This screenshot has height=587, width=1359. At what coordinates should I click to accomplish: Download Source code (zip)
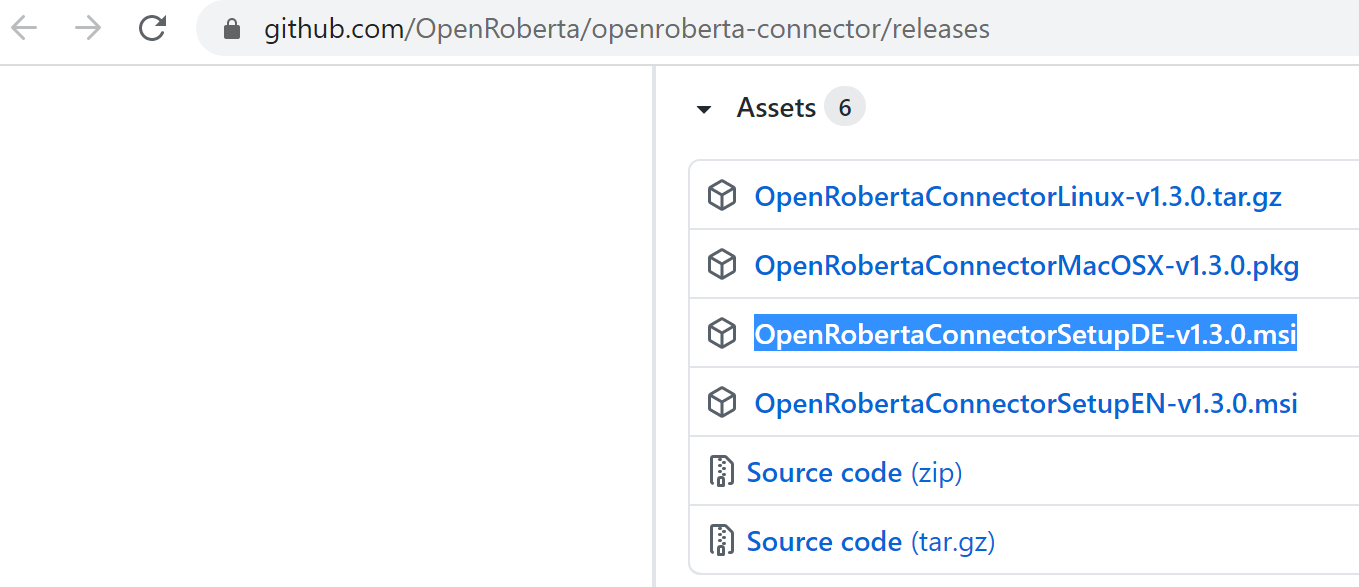click(855, 472)
